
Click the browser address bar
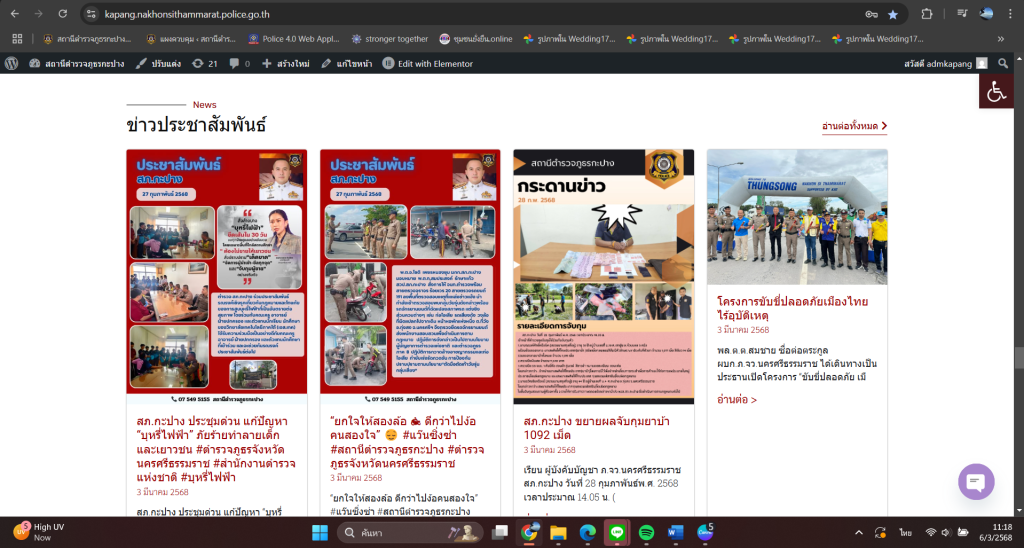450,14
